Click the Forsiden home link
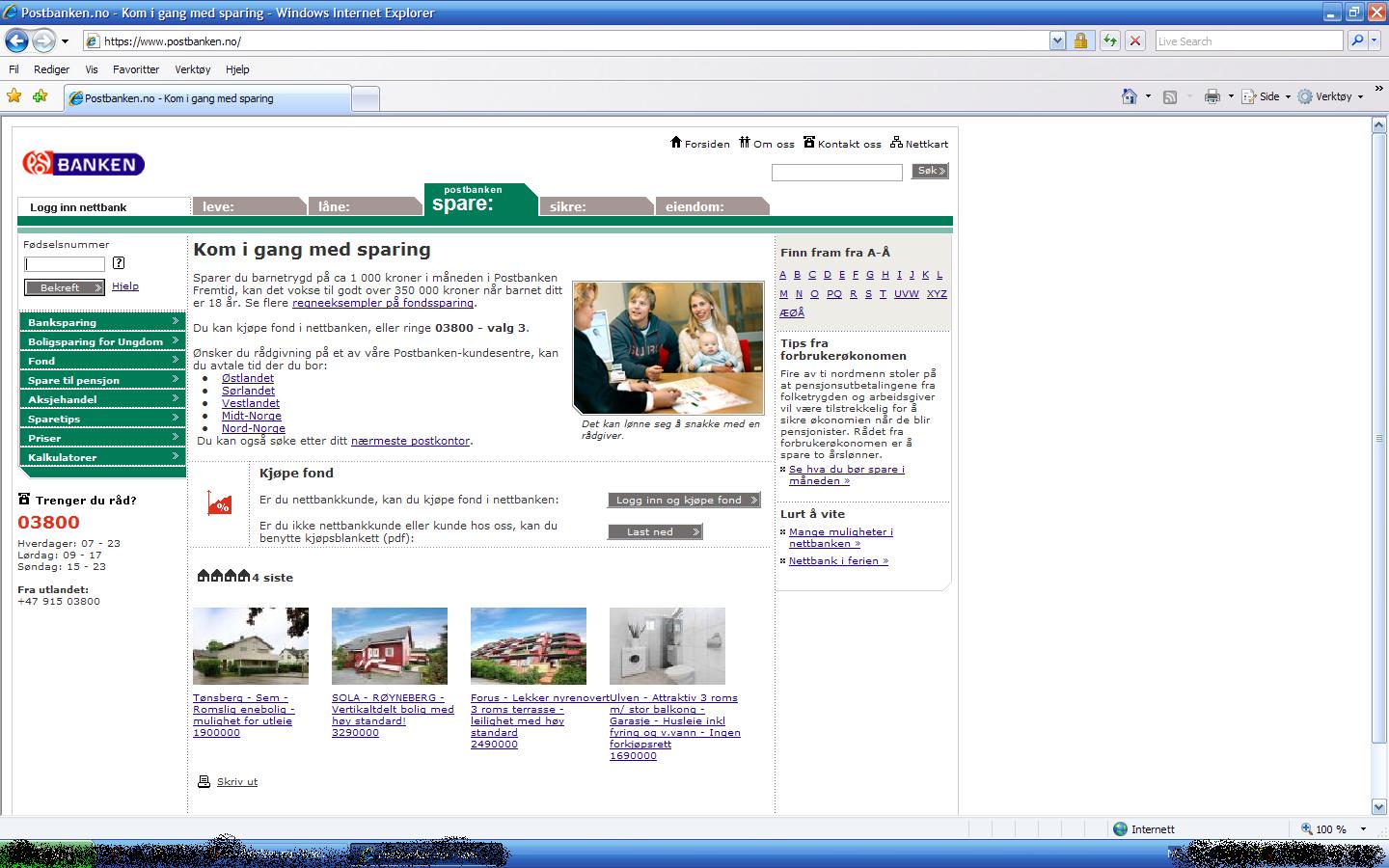 700,144
